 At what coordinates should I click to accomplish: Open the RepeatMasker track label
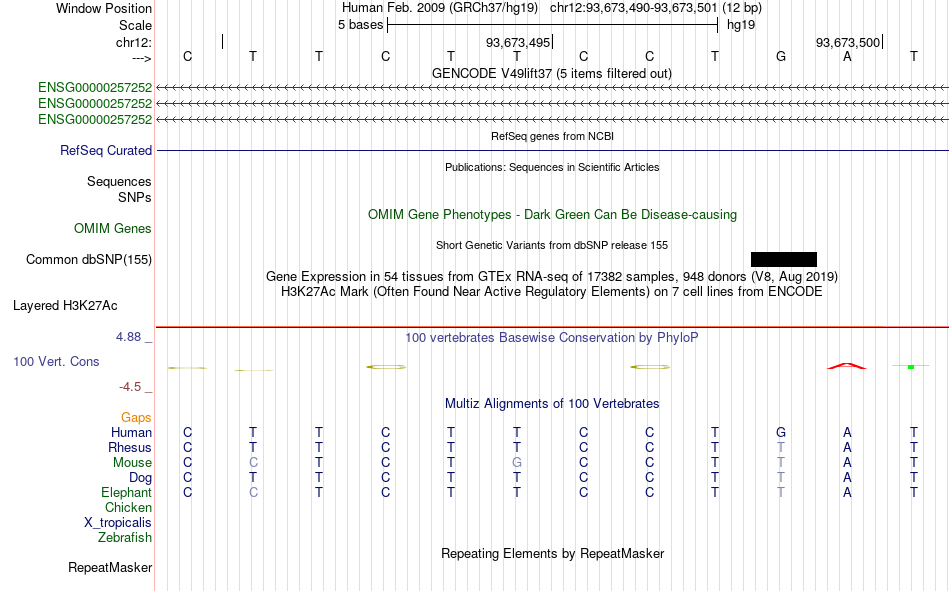(110, 567)
